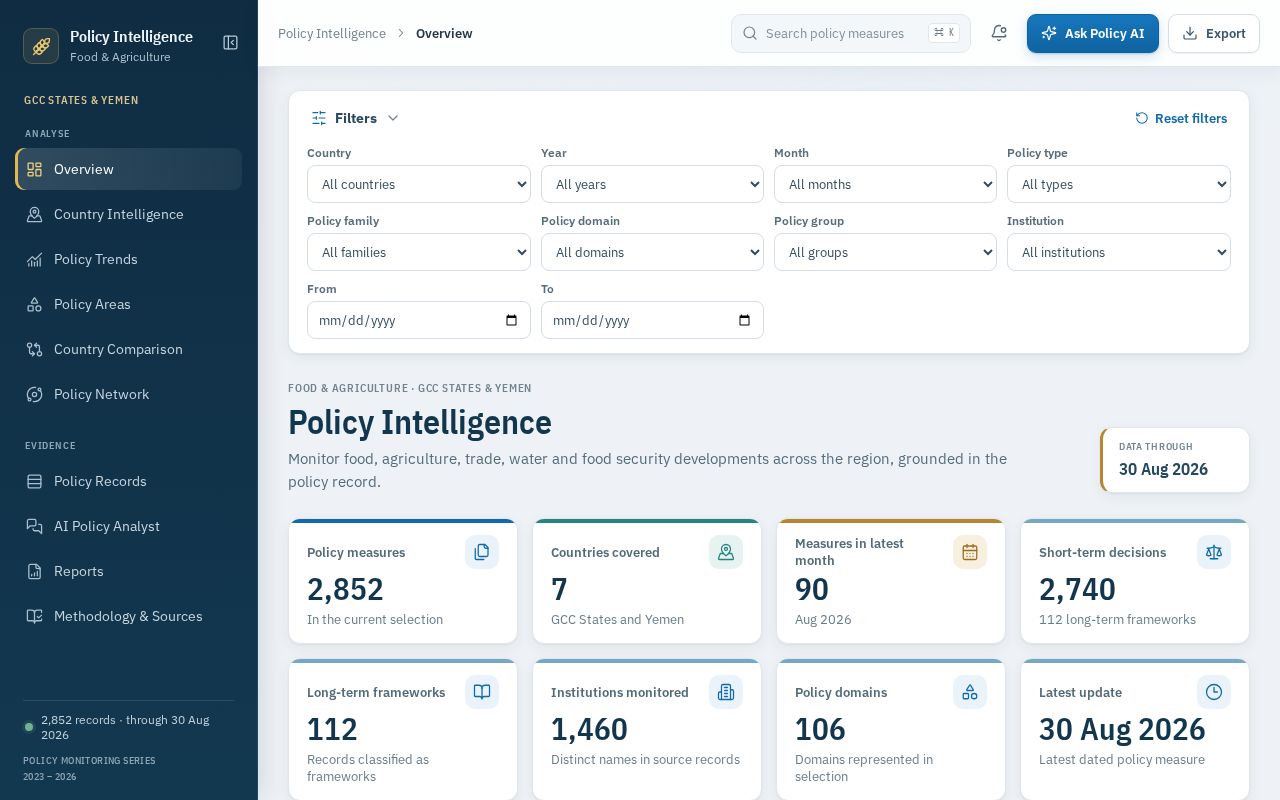The width and height of the screenshot is (1280, 800).
Task: Open the Policy group dropdown
Action: click(885, 252)
